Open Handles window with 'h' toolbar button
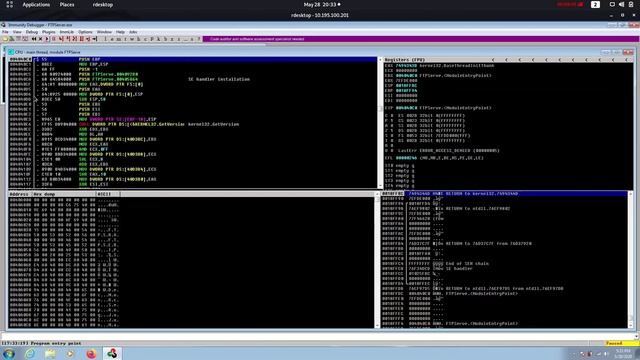Screen dimensions: 640x360 click(139, 39)
